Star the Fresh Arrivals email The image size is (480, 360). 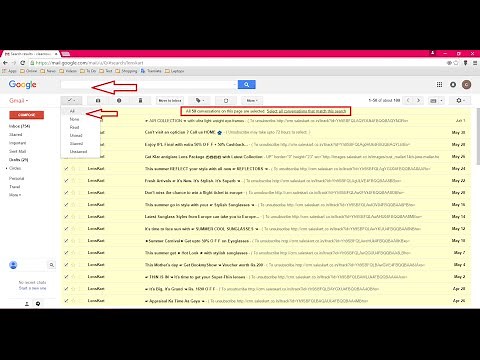coord(73,181)
